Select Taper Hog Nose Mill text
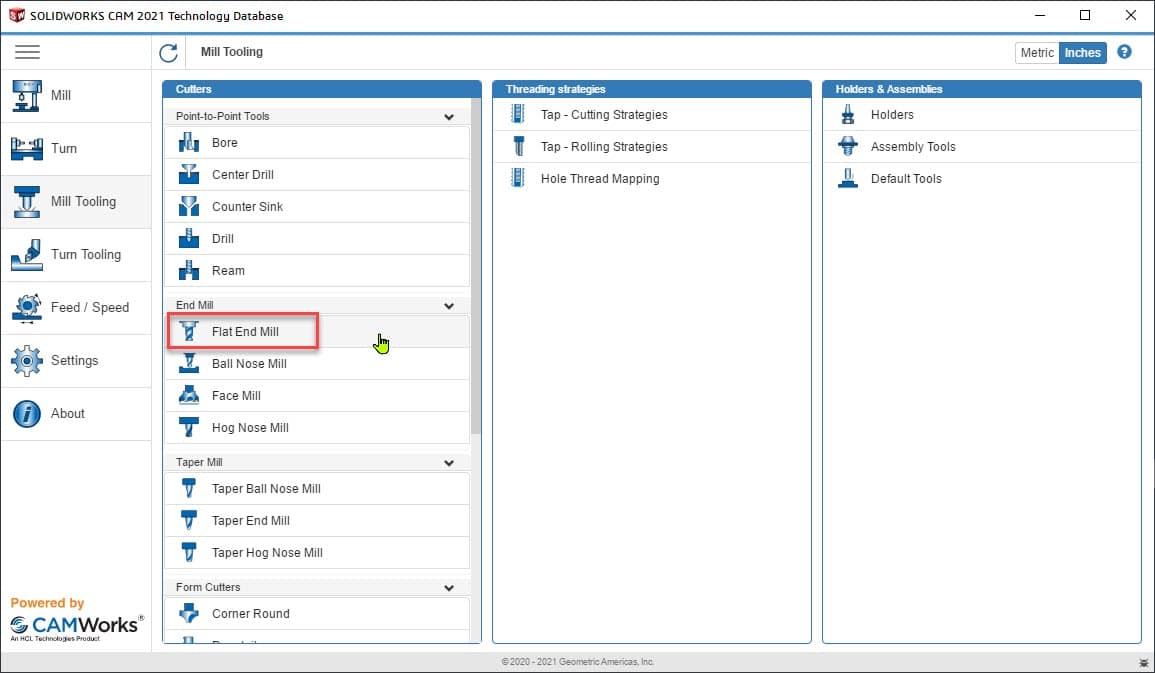The height and width of the screenshot is (673, 1155). click(267, 553)
